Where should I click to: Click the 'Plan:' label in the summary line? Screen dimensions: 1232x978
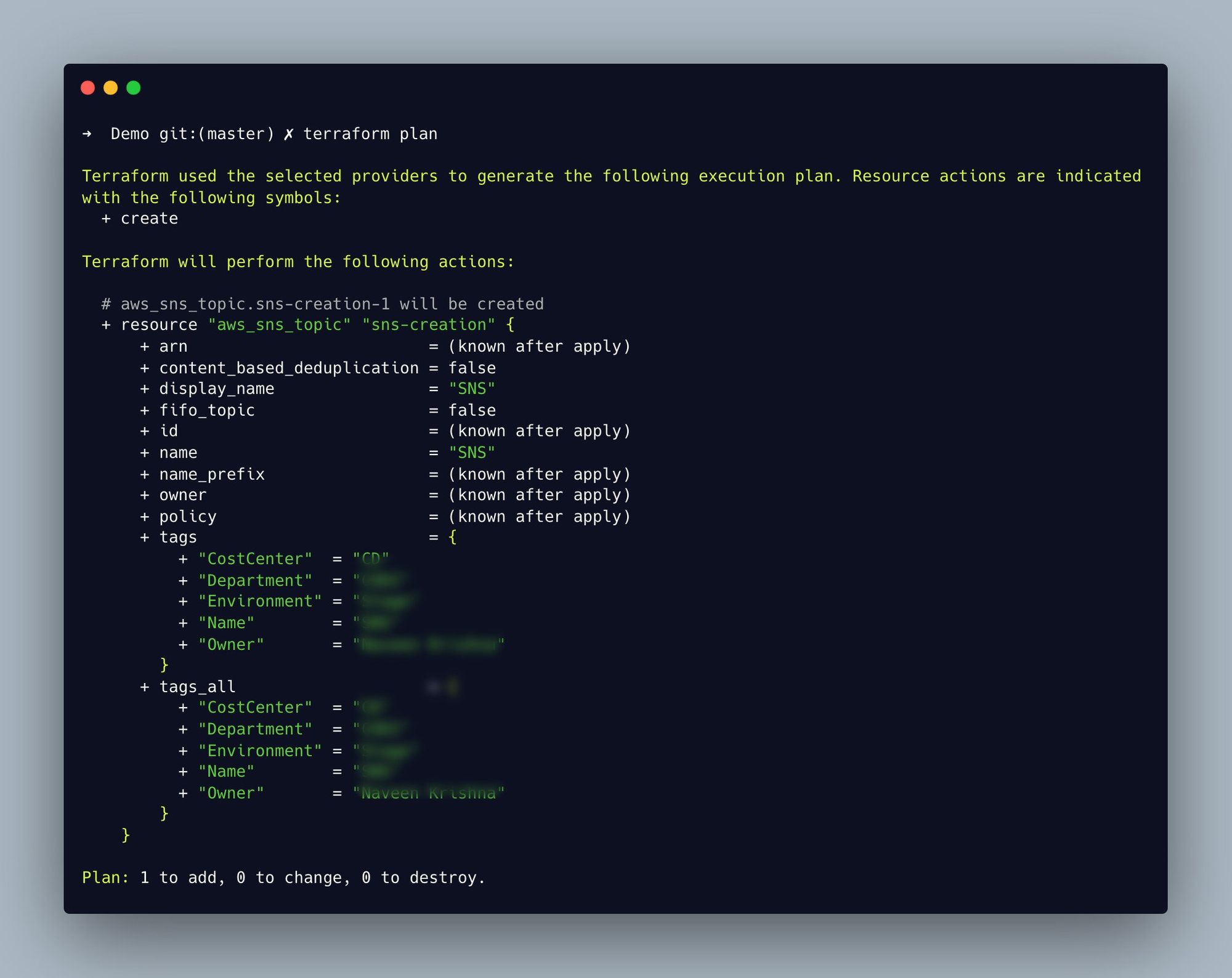[x=105, y=878]
